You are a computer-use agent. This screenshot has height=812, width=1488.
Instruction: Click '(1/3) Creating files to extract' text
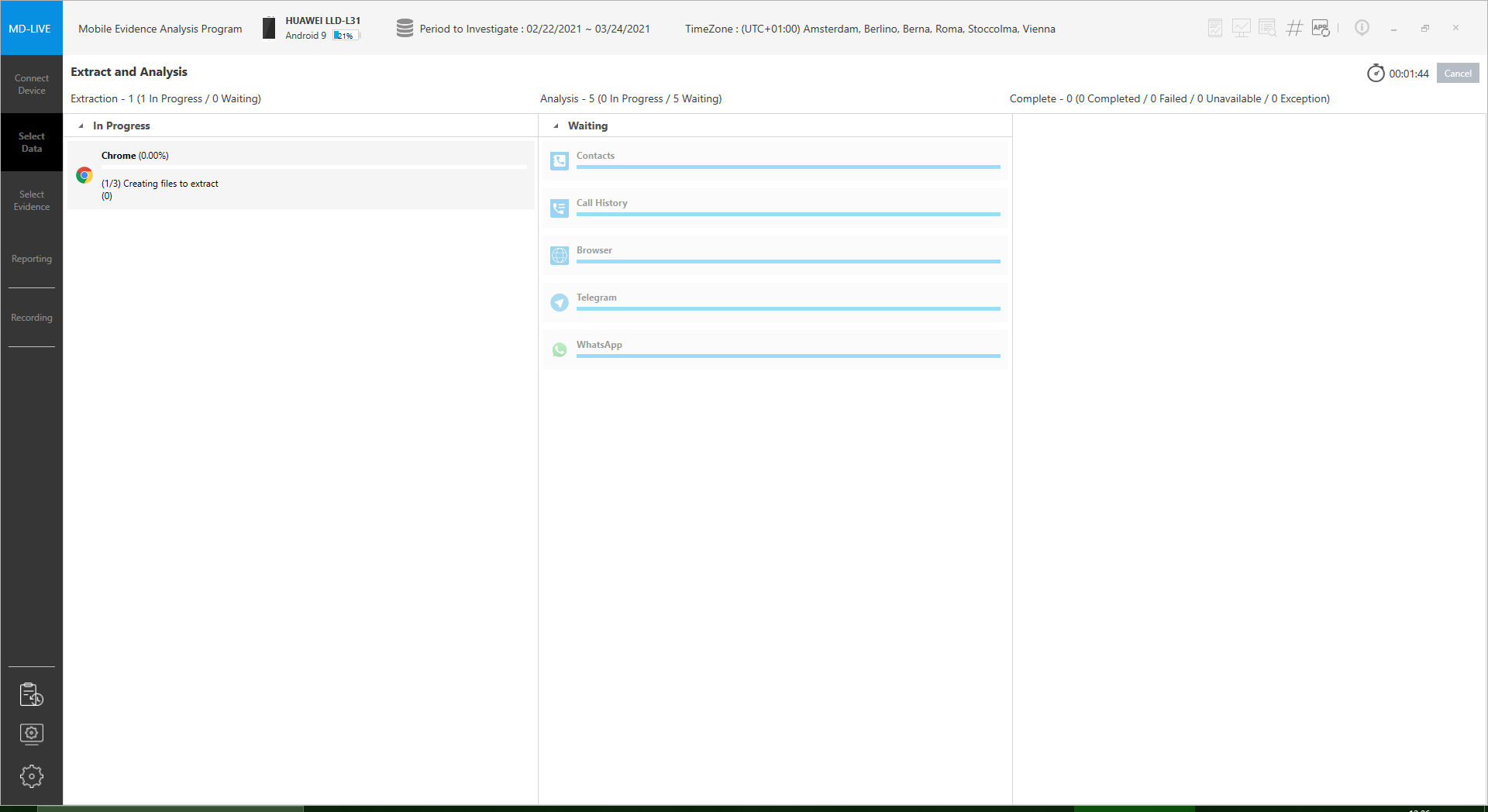tap(160, 184)
